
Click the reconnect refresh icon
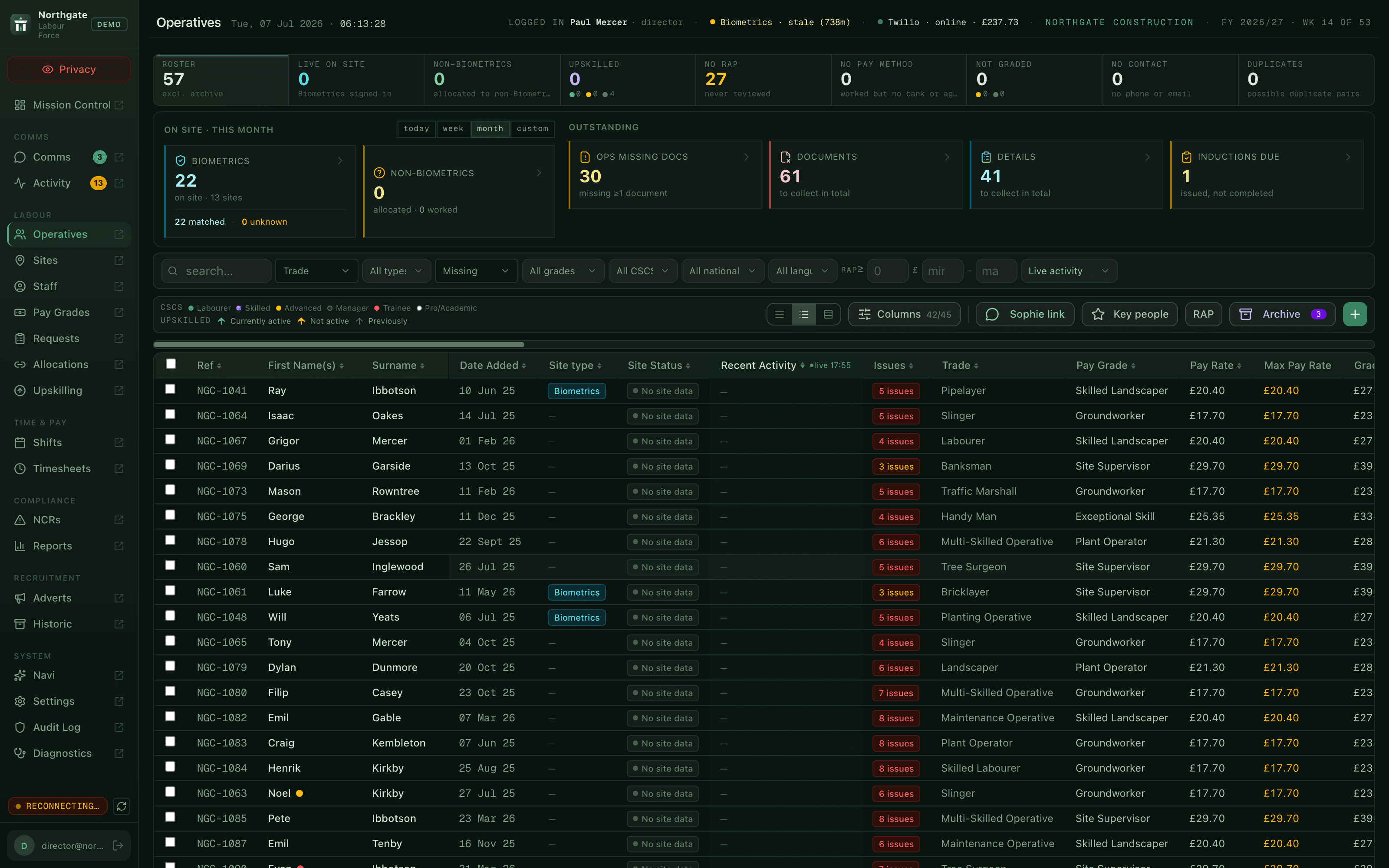(122, 806)
